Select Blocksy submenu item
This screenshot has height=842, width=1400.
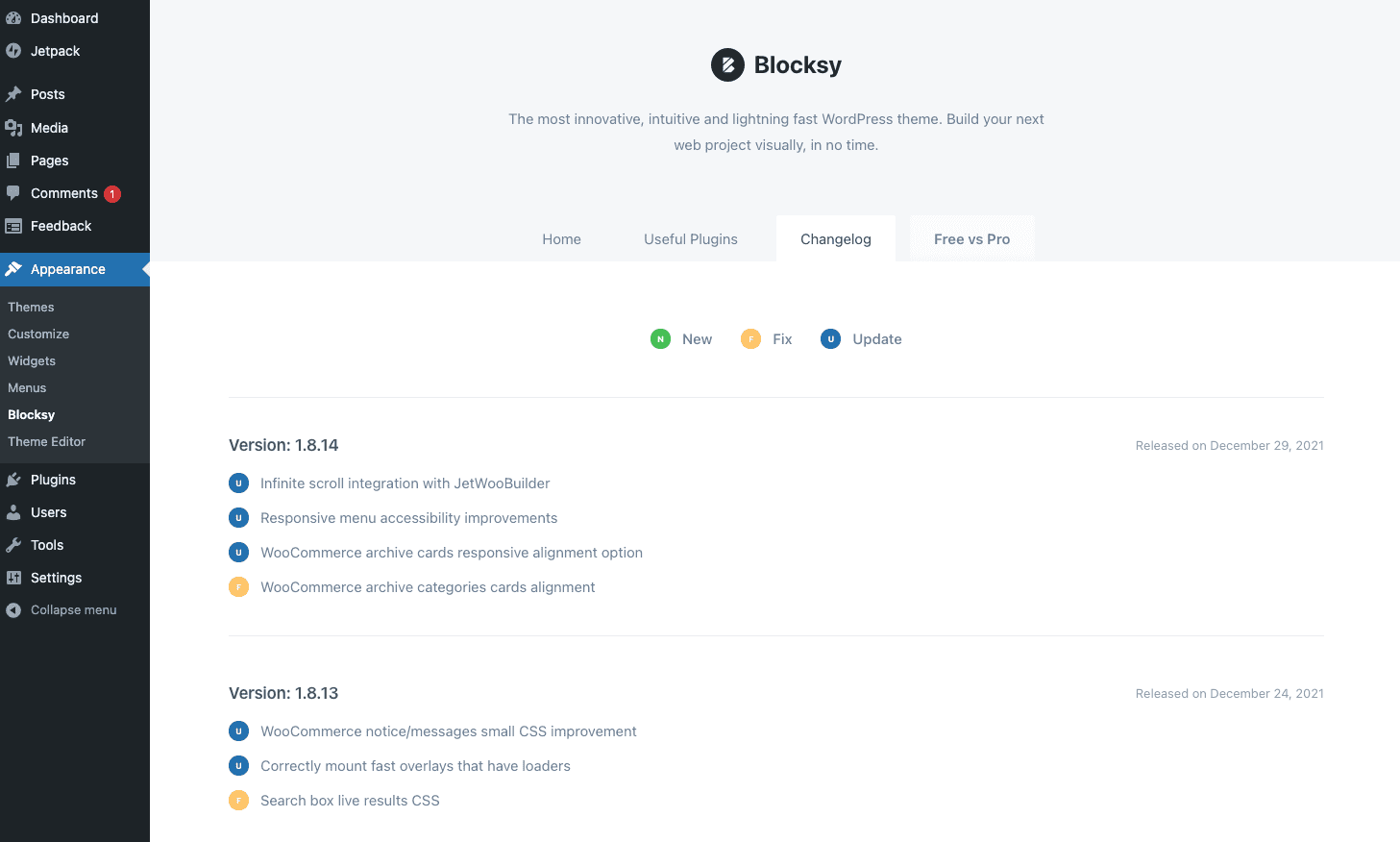click(32, 414)
